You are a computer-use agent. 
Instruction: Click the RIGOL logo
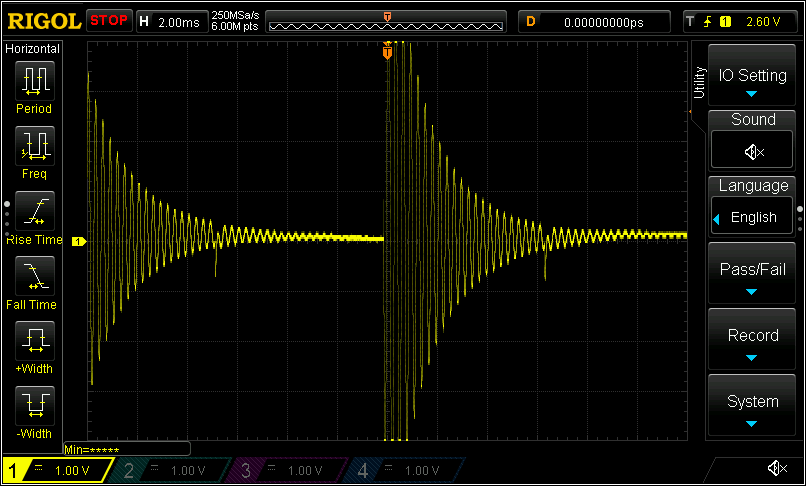coord(43,21)
